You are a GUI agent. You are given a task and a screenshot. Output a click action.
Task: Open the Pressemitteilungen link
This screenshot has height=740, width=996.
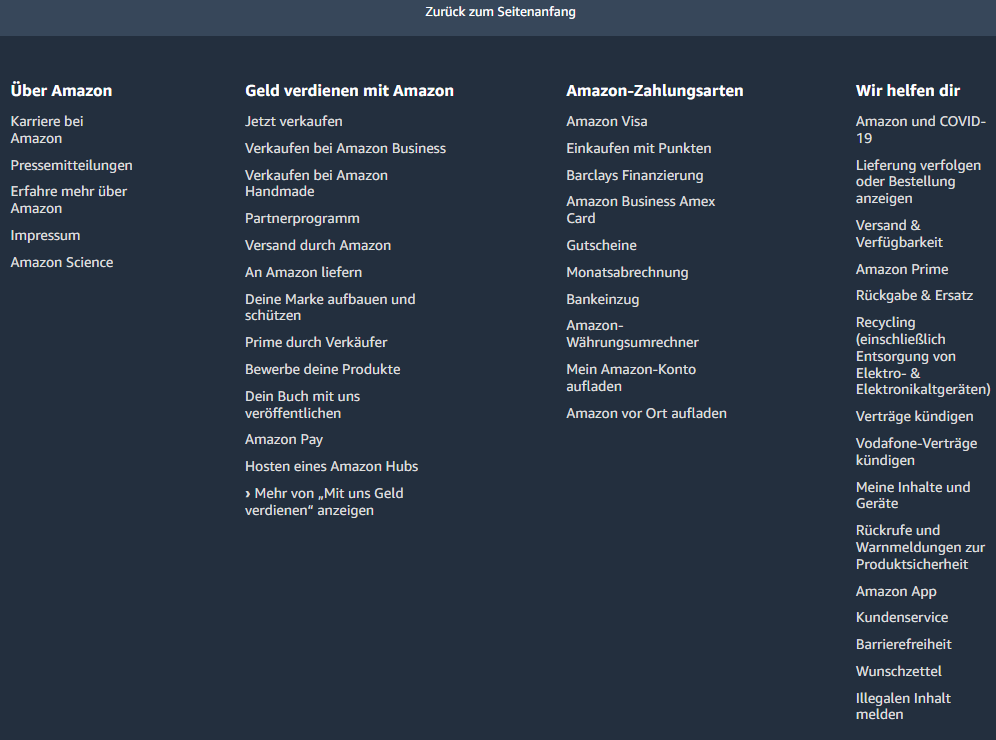point(71,165)
